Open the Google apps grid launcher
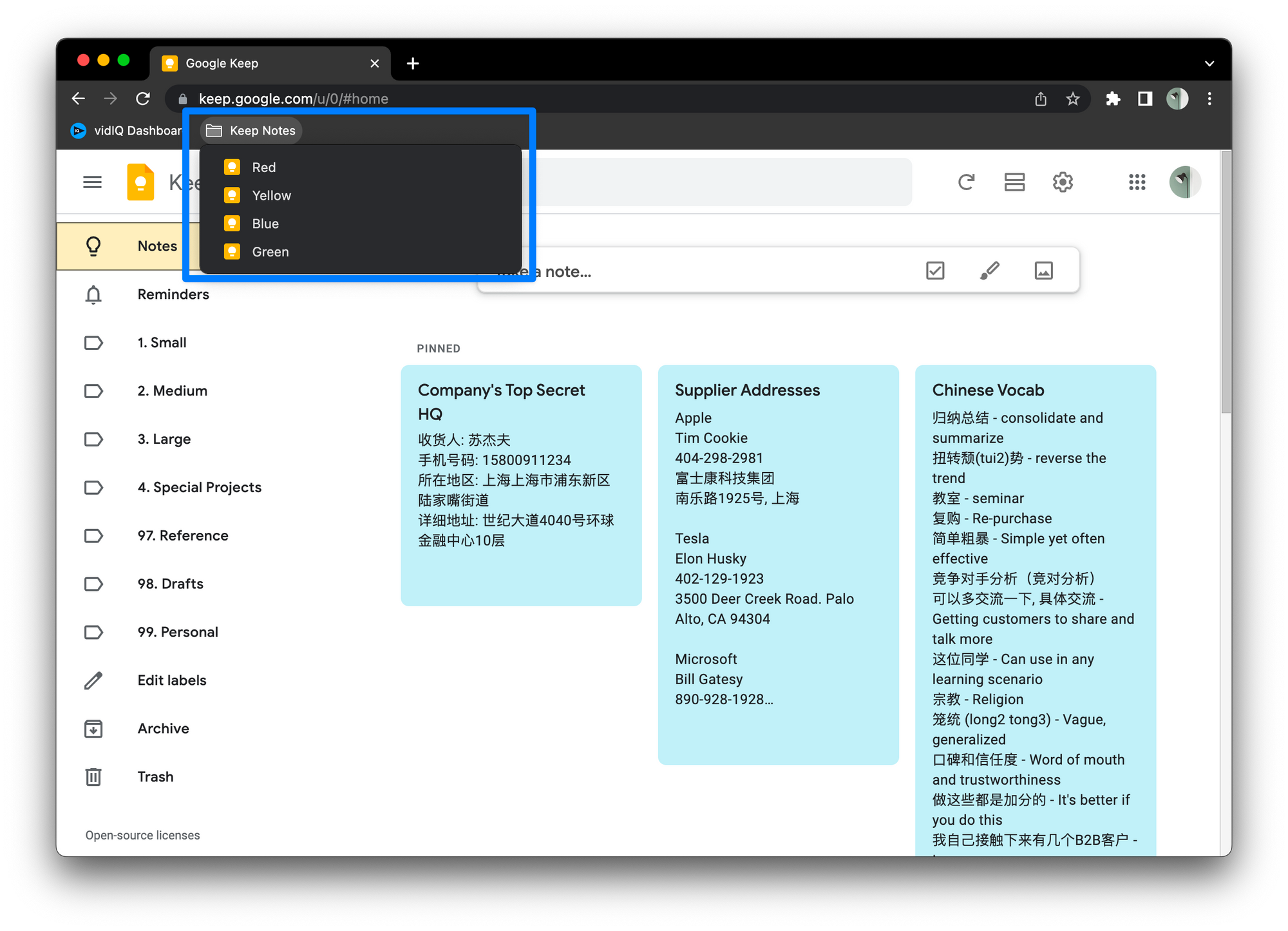Screen dimensions: 1288x931 tap(1137, 182)
